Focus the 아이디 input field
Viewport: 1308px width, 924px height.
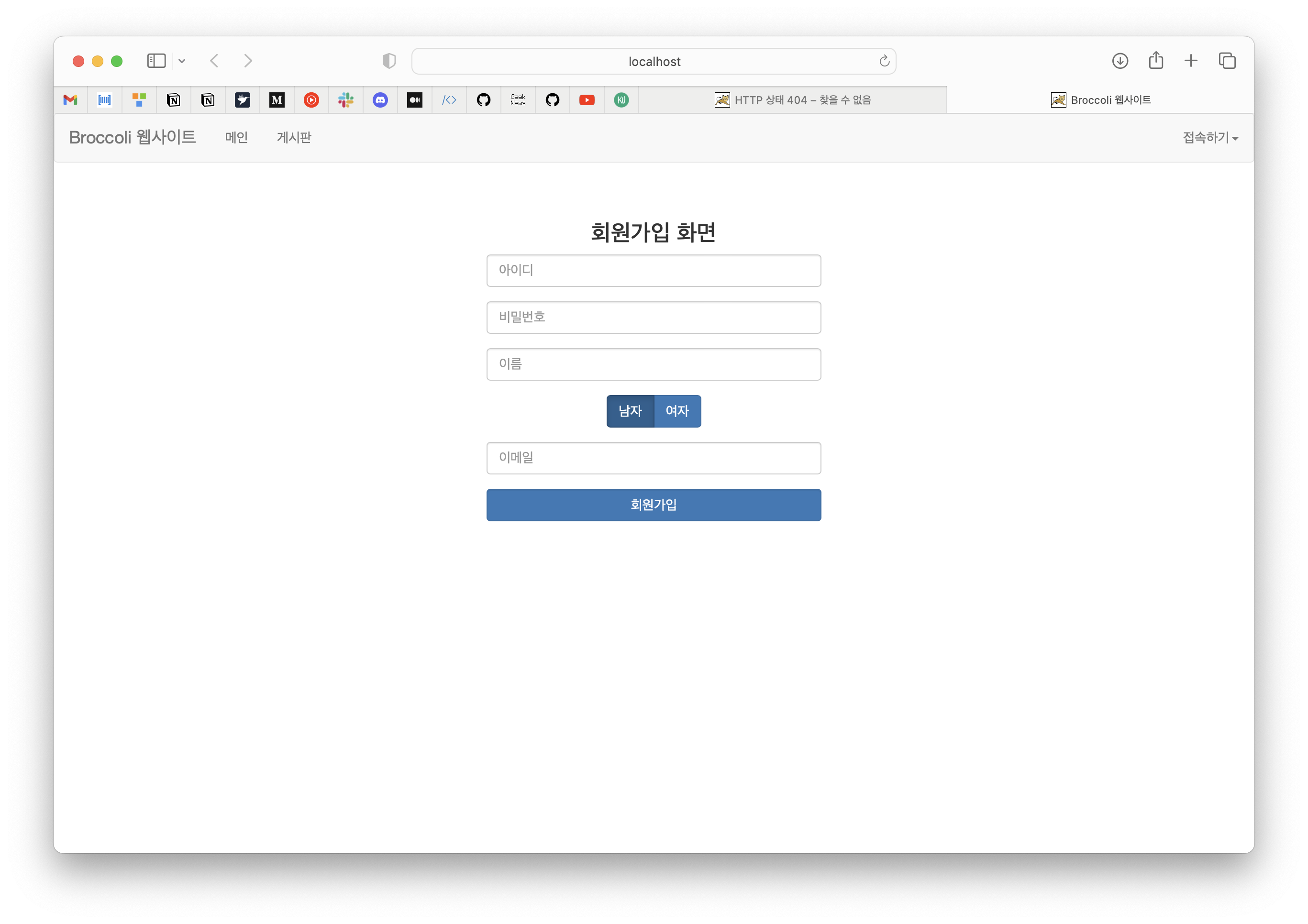click(654, 271)
